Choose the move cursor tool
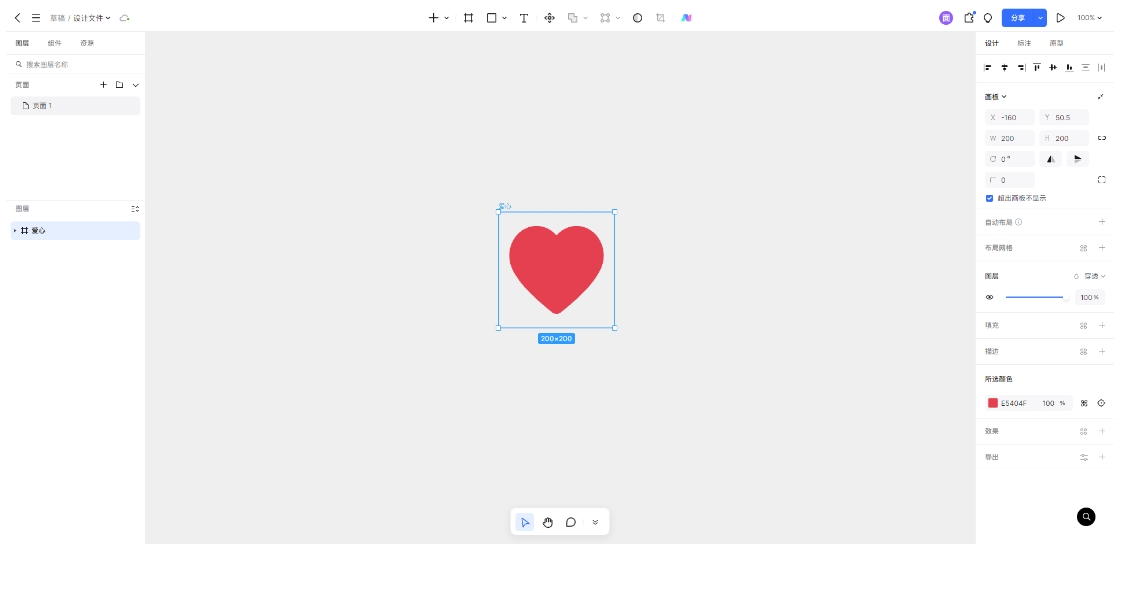This screenshot has width=1139, height=601. 524,522
